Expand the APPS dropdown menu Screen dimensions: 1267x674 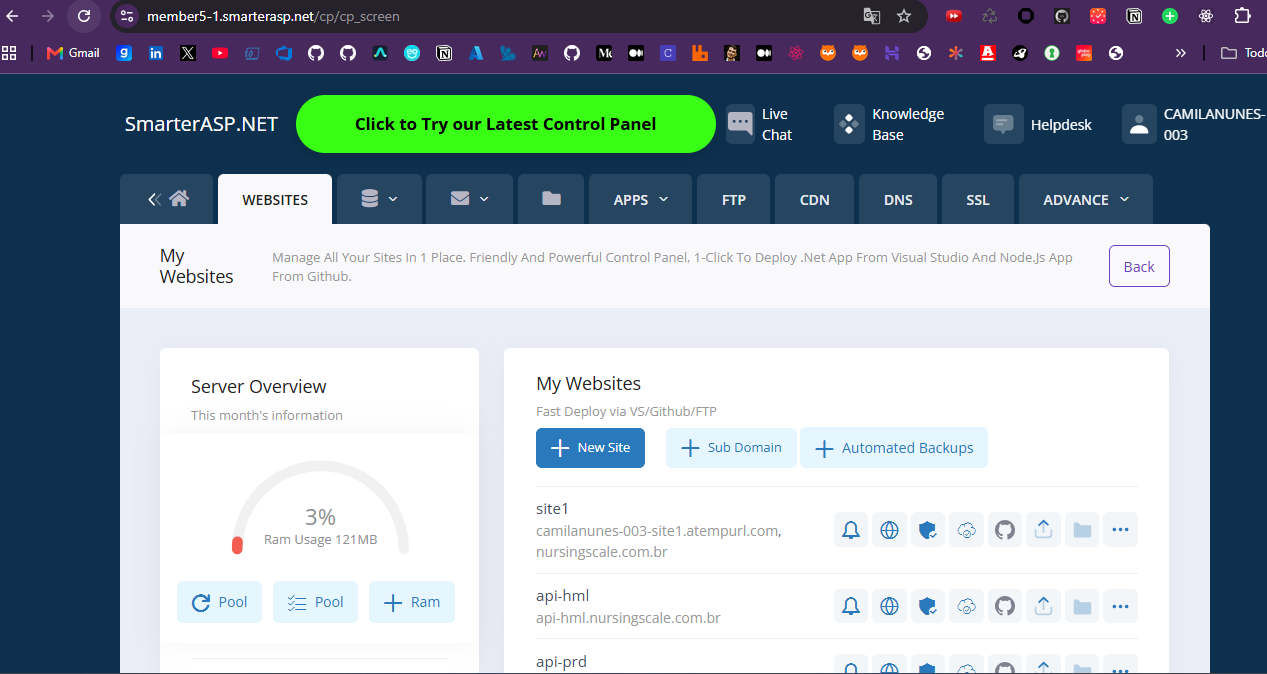pos(641,199)
